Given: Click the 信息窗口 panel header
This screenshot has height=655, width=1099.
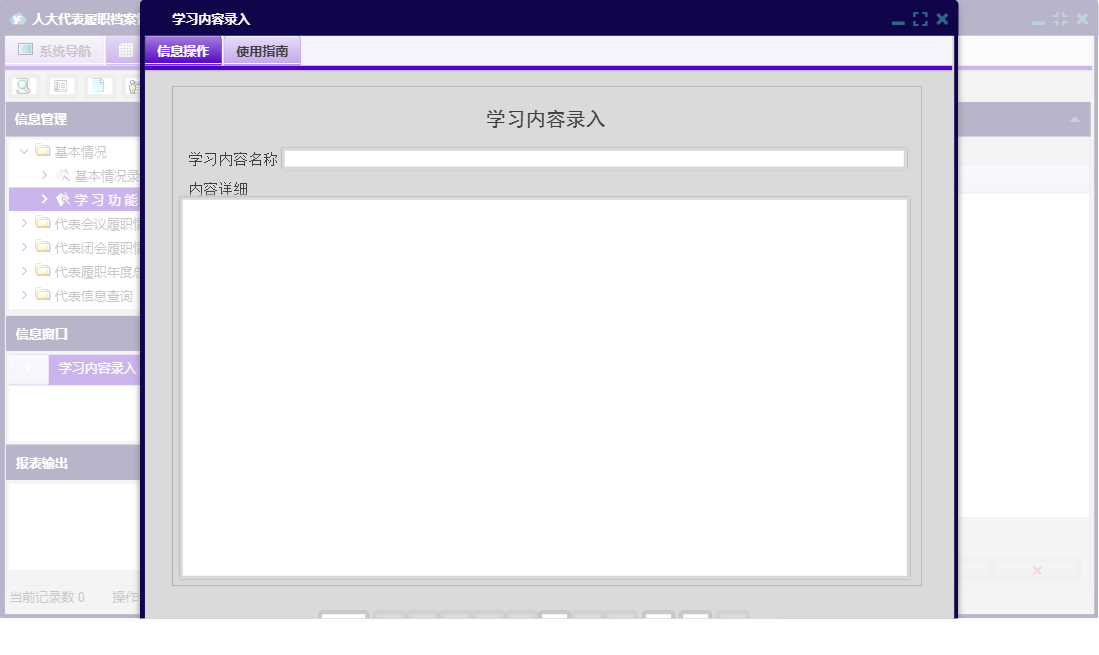Looking at the screenshot, I should [74, 334].
